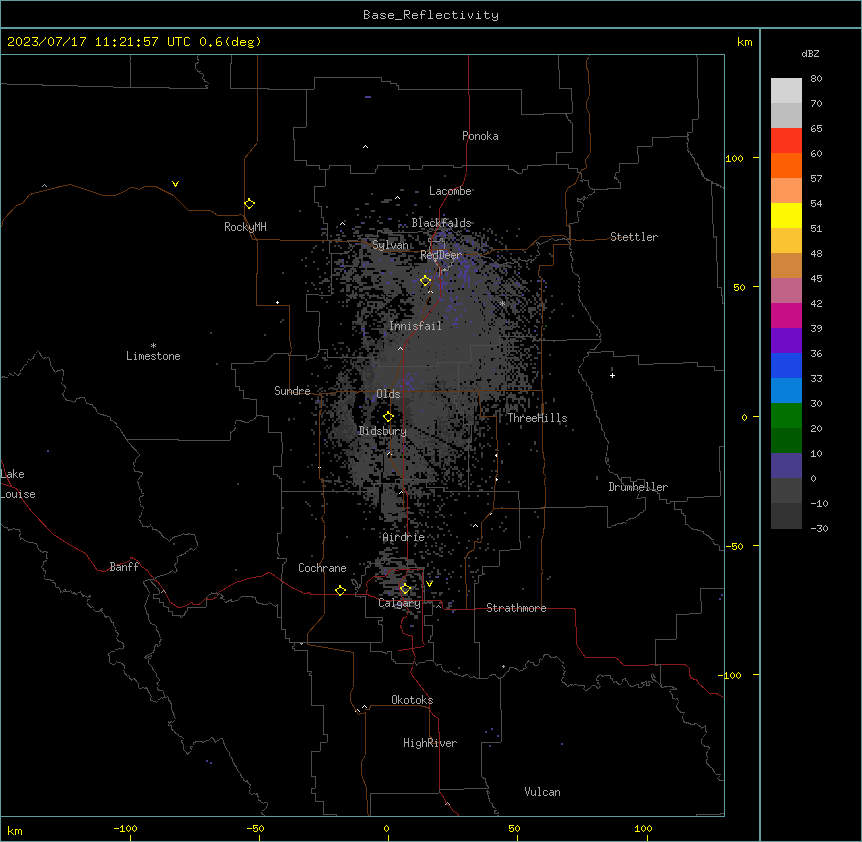Click the Okotoks city label
This screenshot has height=842, width=862.
coord(412,700)
